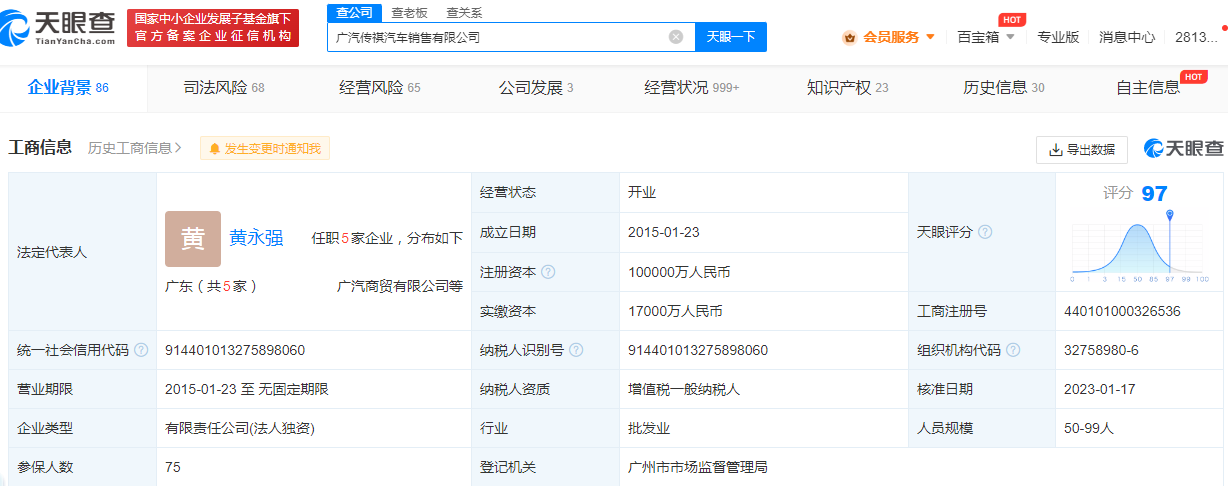Clear the search box with the X icon
The image size is (1228, 486).
676,37
